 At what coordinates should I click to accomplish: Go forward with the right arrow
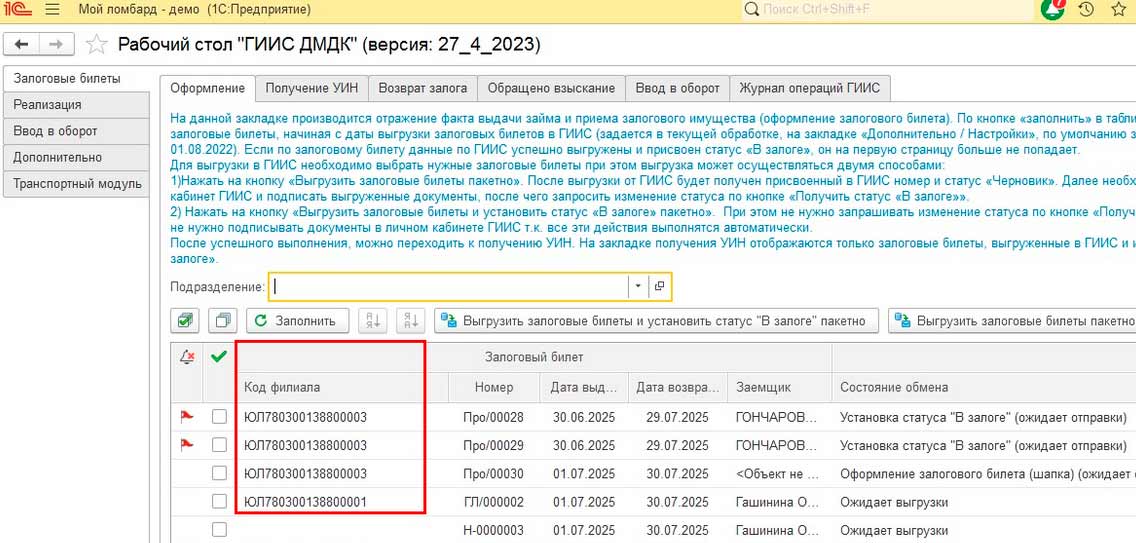(x=56, y=44)
